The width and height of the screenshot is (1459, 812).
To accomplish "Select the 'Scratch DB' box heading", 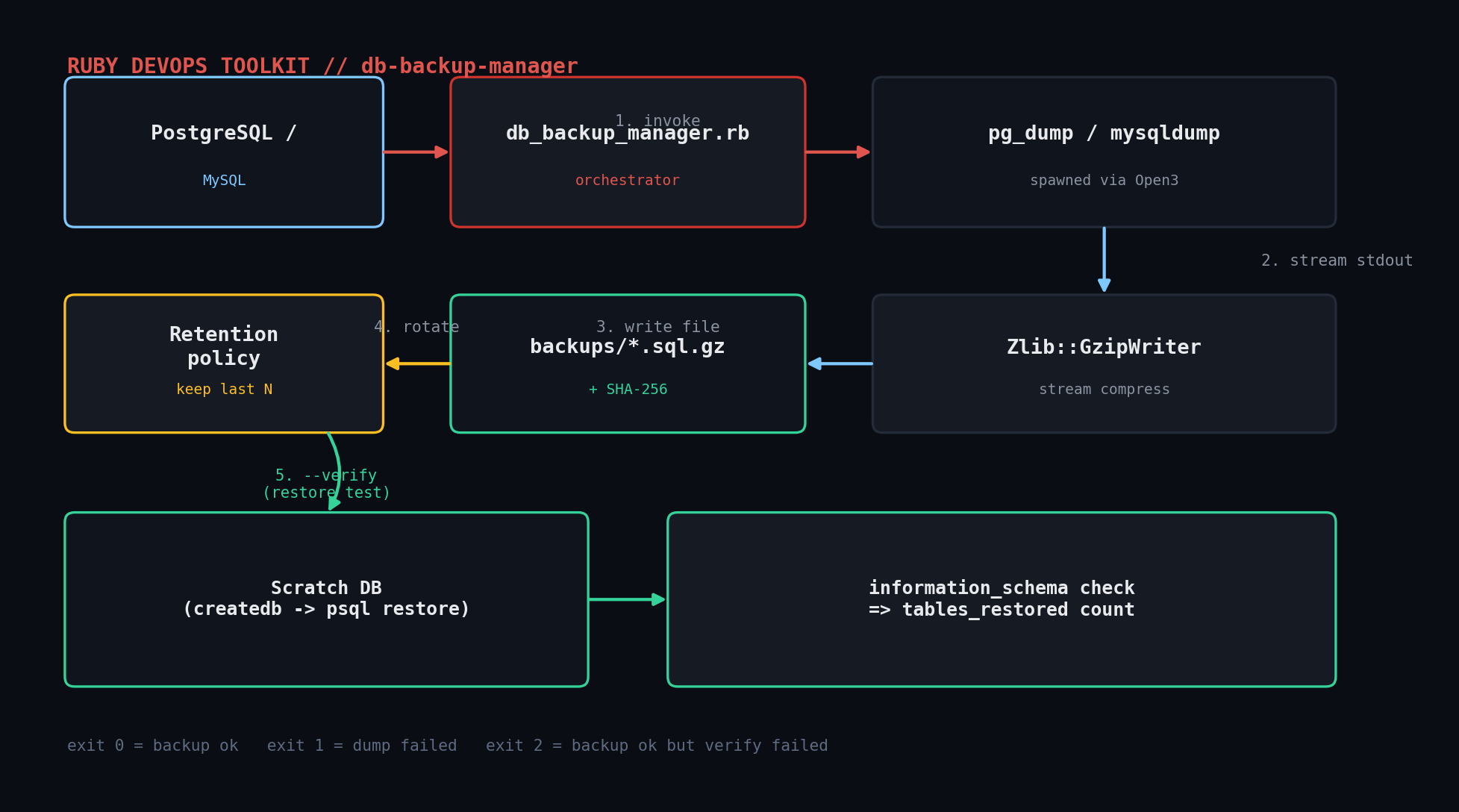I will click(326, 588).
